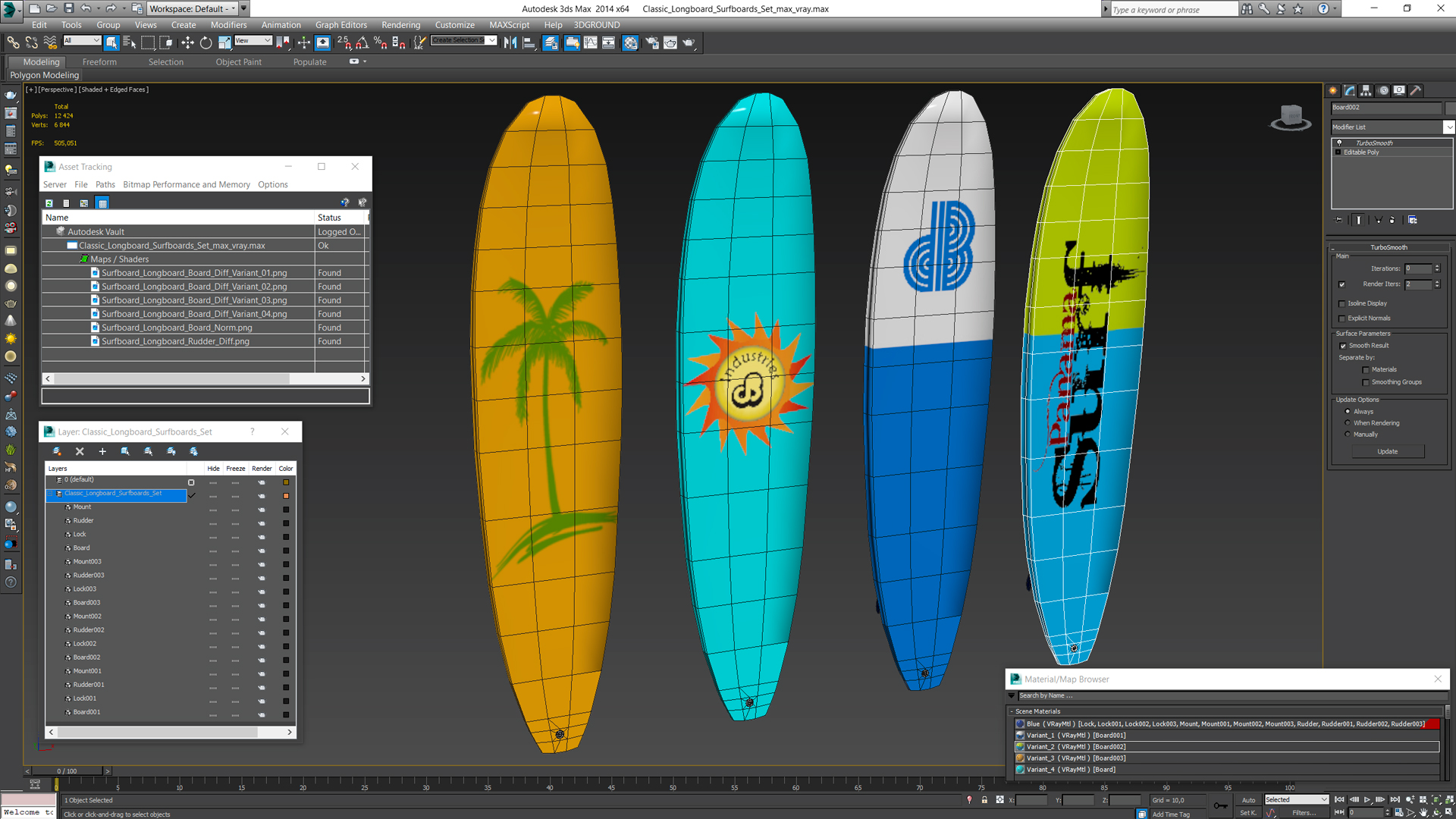Open the Workspace Default dropdown

click(192, 8)
